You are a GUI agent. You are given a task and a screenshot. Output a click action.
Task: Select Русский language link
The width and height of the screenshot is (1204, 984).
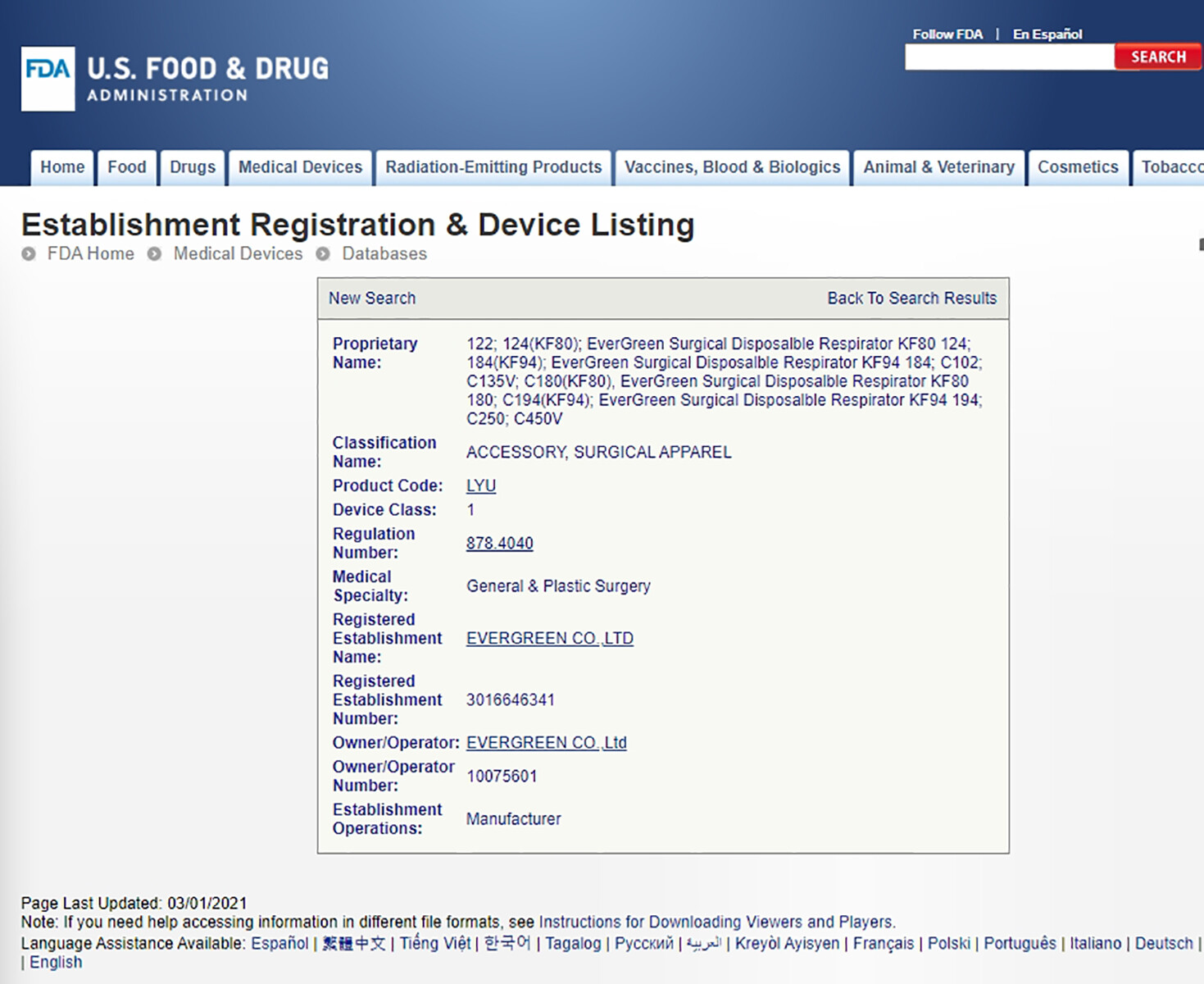click(644, 944)
